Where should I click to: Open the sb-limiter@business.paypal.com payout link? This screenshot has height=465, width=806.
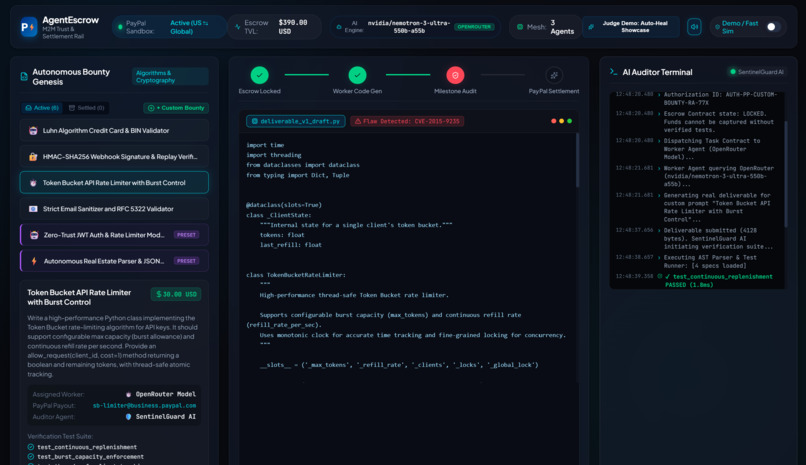(144, 405)
